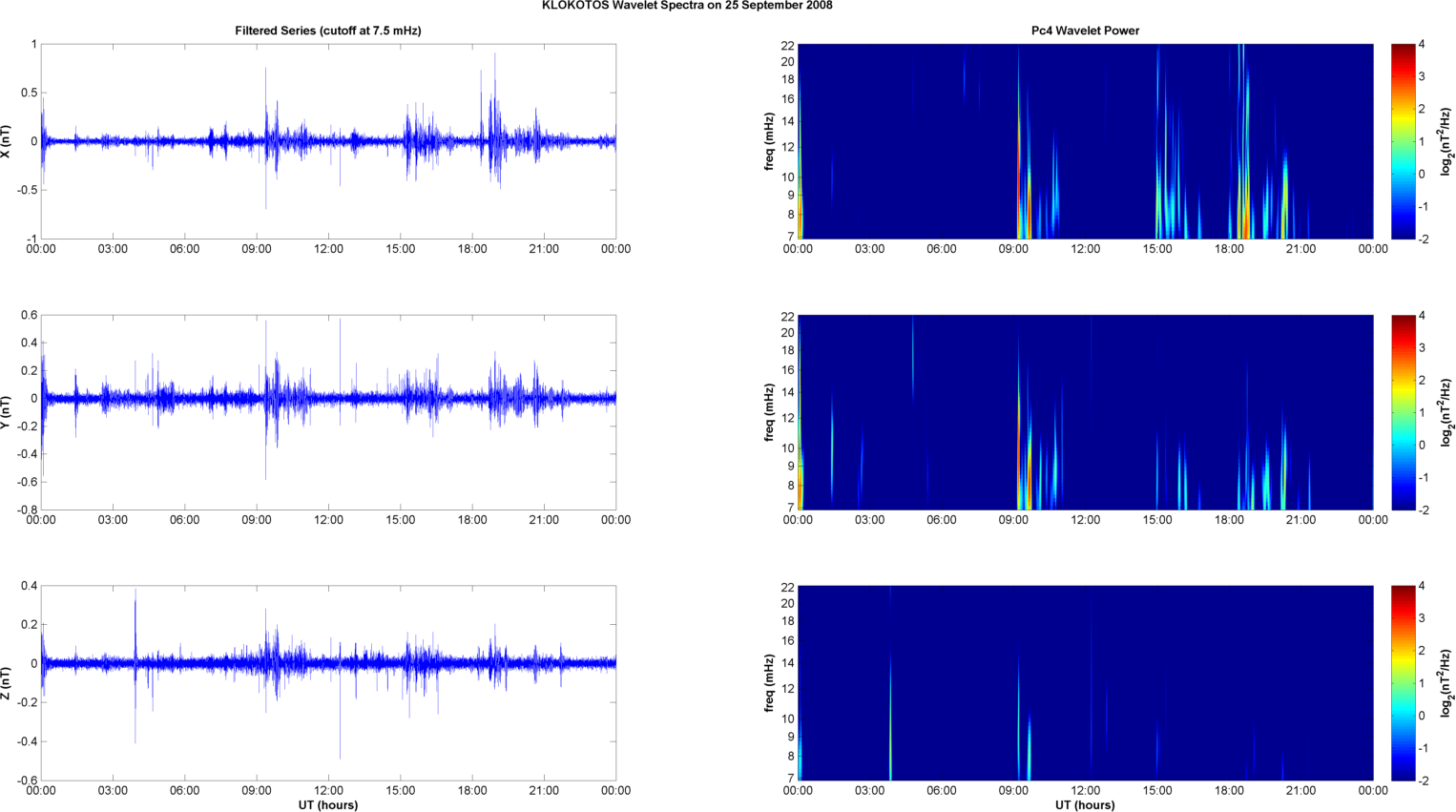
Task: Click the log2(nT²/Hz) label of the Y-row colorbar
Action: point(1446,412)
